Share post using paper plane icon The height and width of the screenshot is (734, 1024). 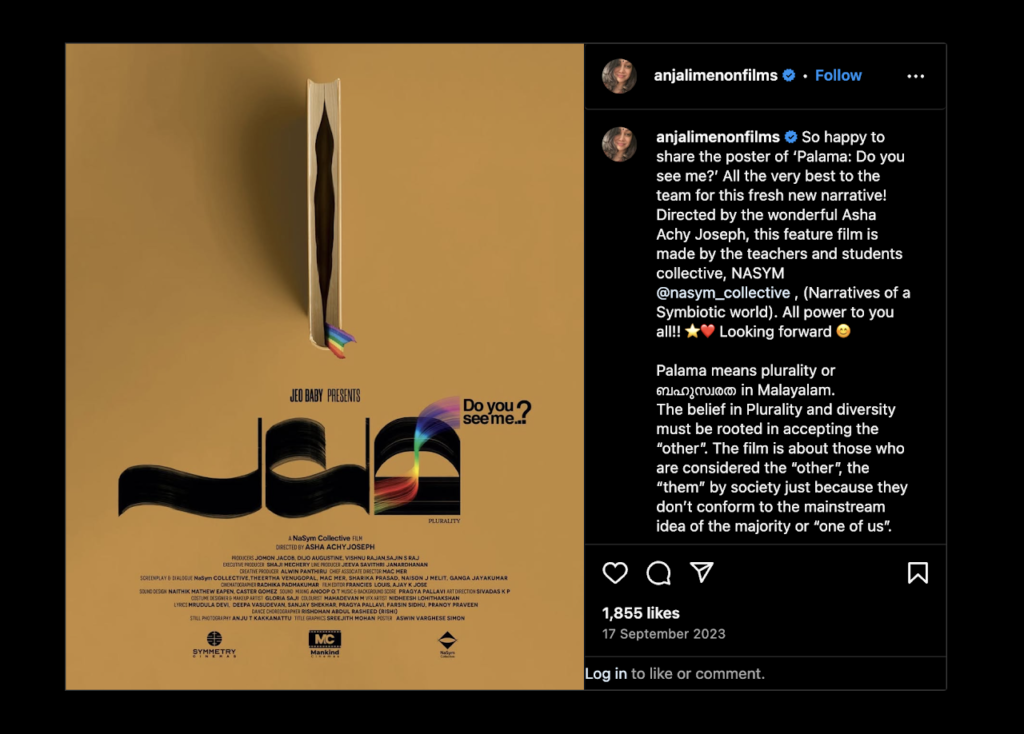click(x=701, y=572)
